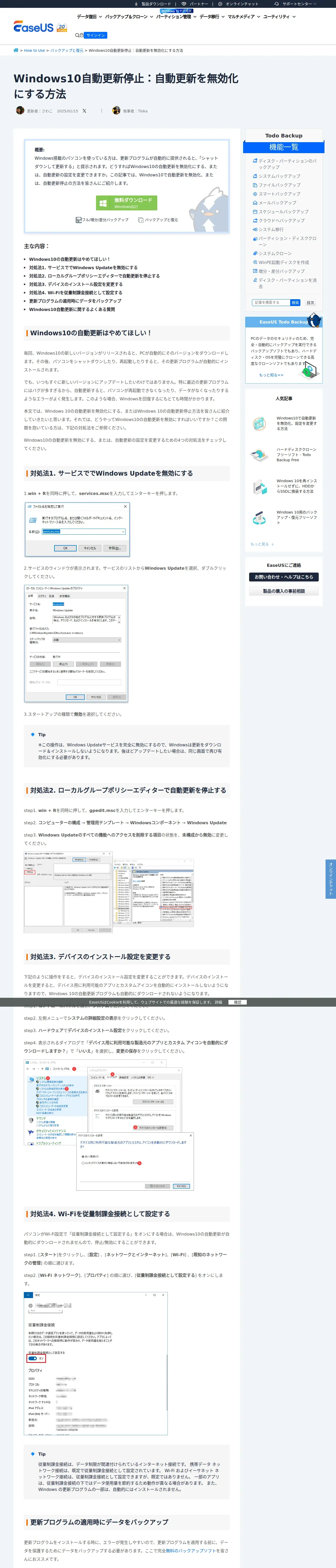This screenshot has height=1568, width=336.
Task: Open Windows 10を再インストールせずに article thumbnail
Action: (259, 486)
